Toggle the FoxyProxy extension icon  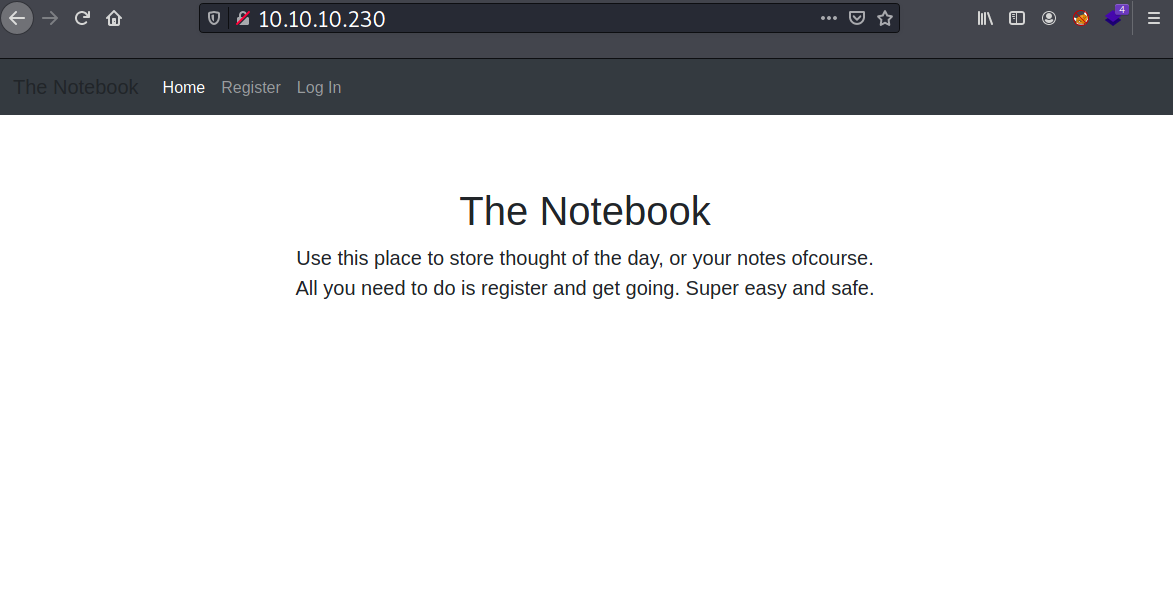(1081, 18)
